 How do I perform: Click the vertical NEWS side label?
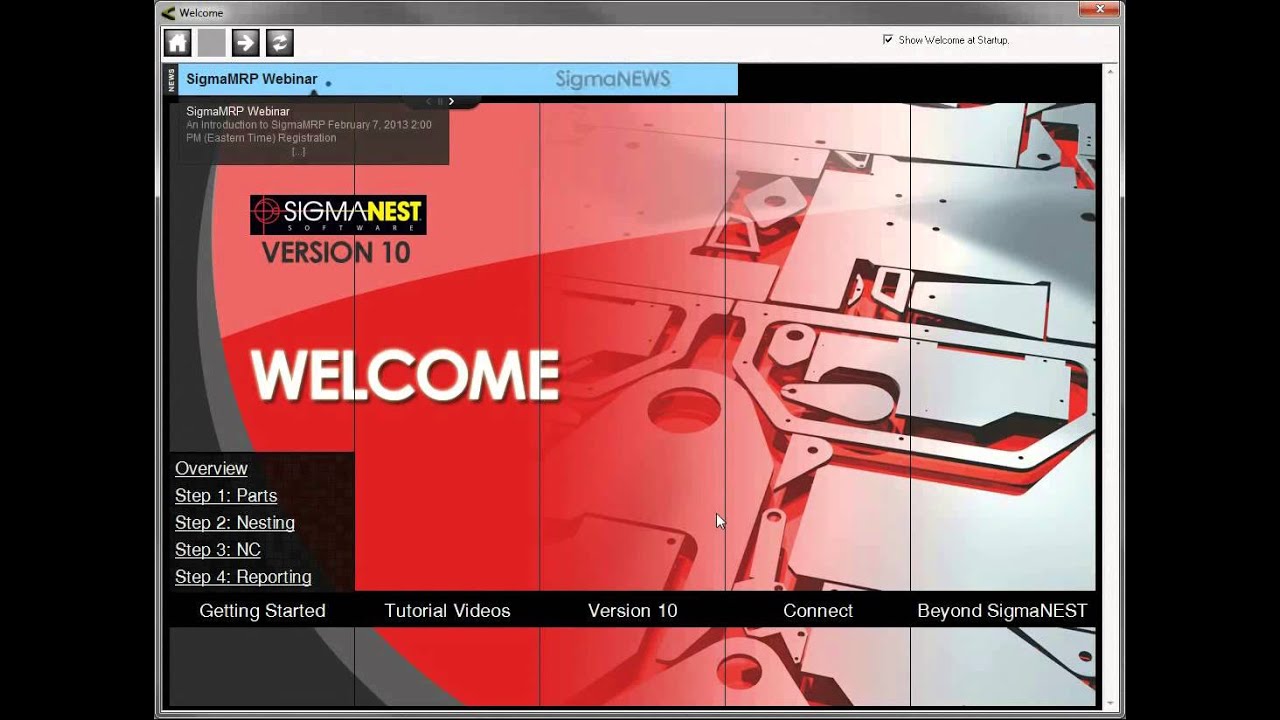coord(171,80)
